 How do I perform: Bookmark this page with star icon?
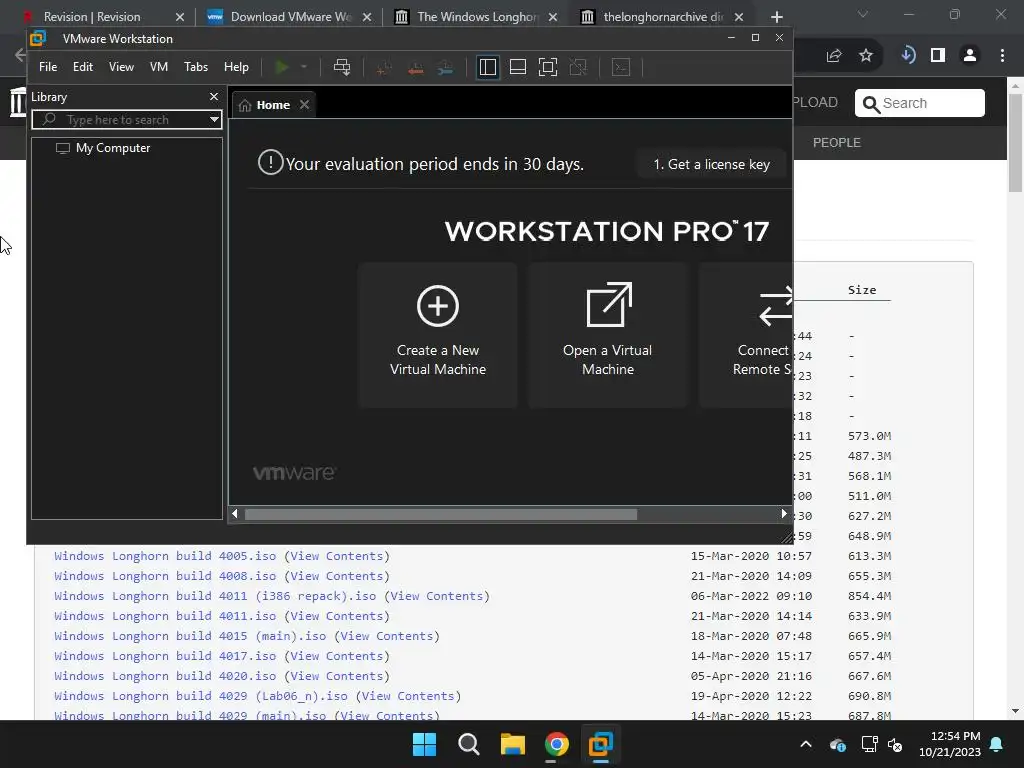coord(866,56)
